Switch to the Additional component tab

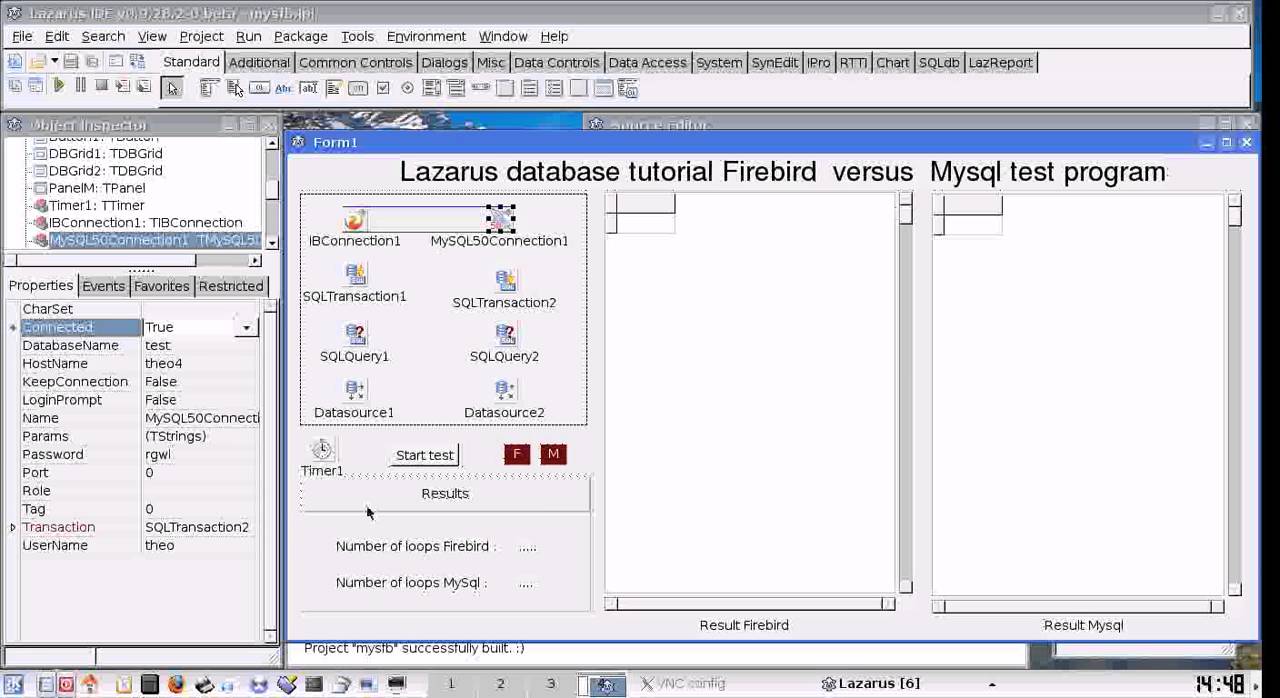click(x=259, y=62)
